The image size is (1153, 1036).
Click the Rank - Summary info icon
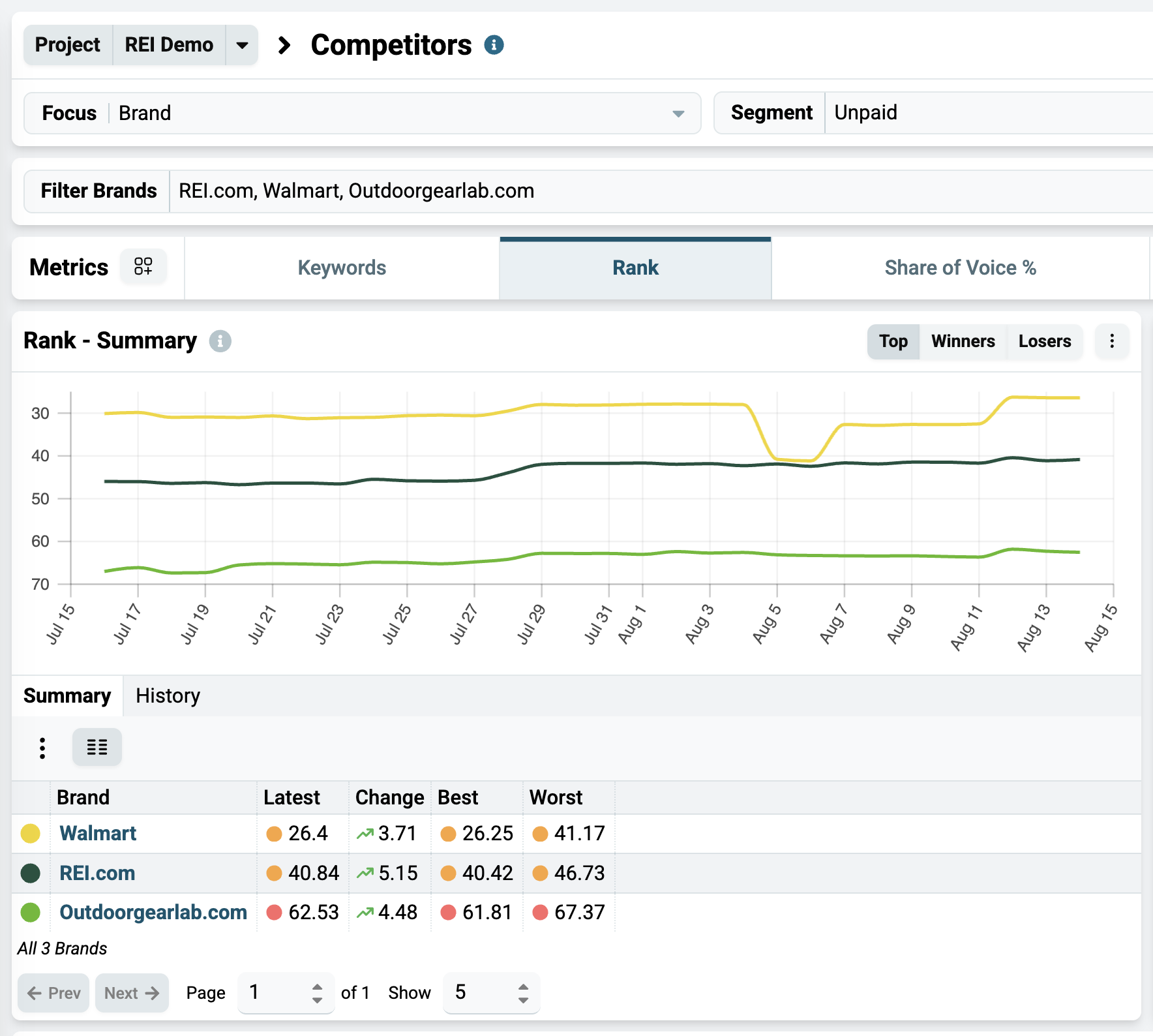[x=220, y=341]
